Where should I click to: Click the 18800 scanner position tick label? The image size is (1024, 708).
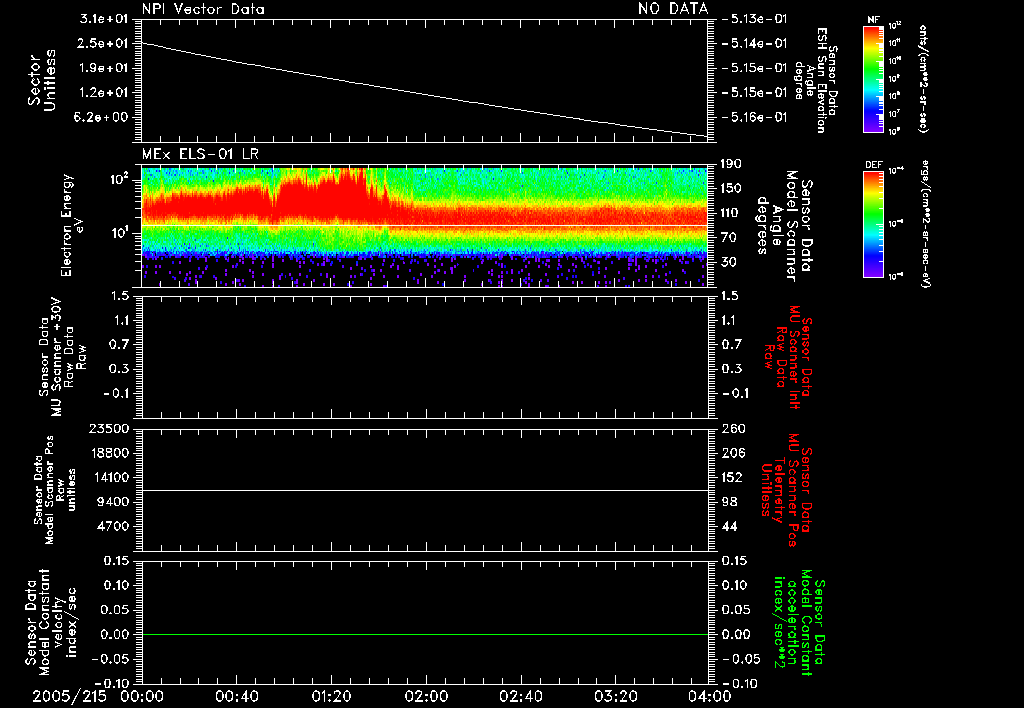tap(109, 453)
